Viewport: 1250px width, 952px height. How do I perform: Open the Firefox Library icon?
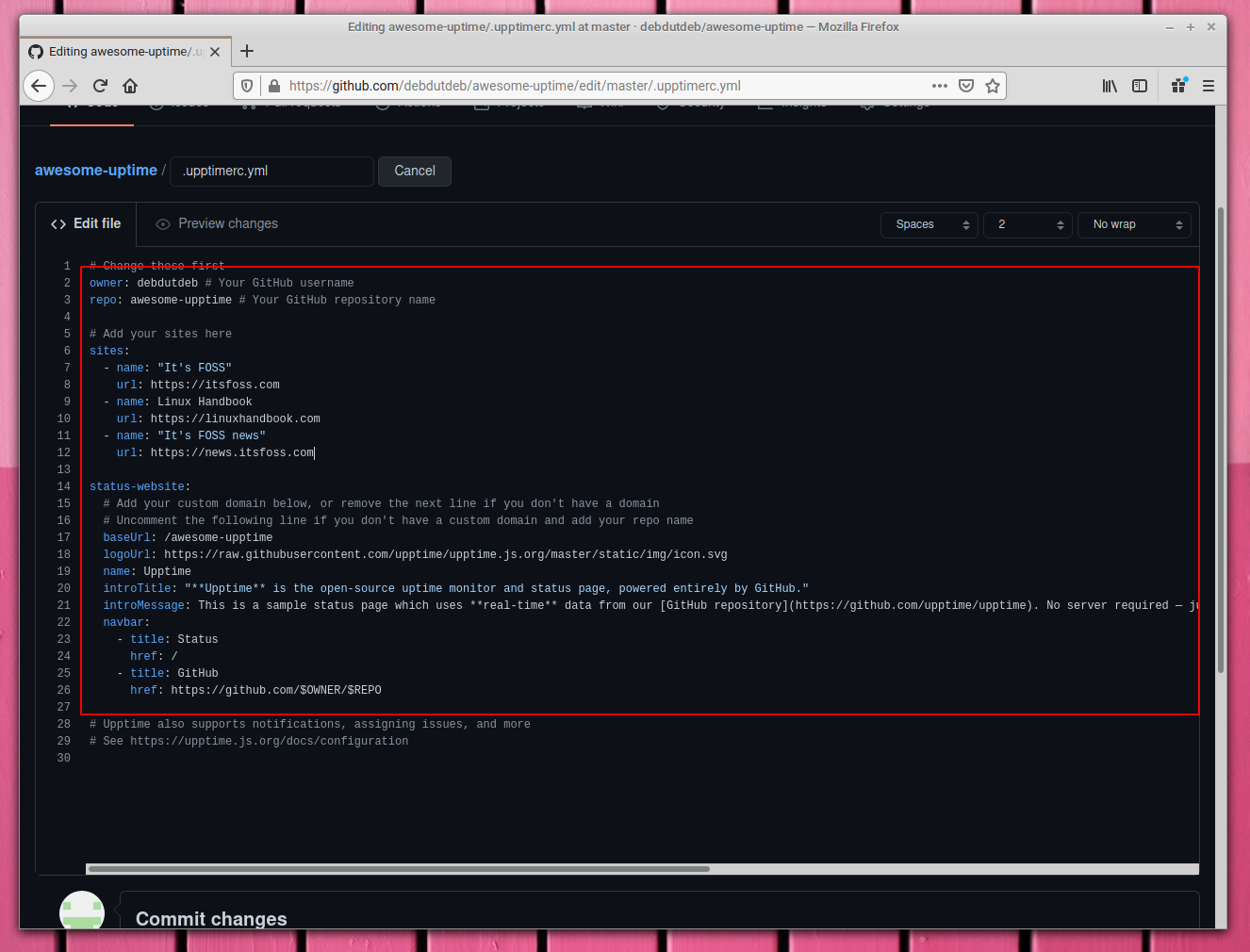[x=1110, y=86]
